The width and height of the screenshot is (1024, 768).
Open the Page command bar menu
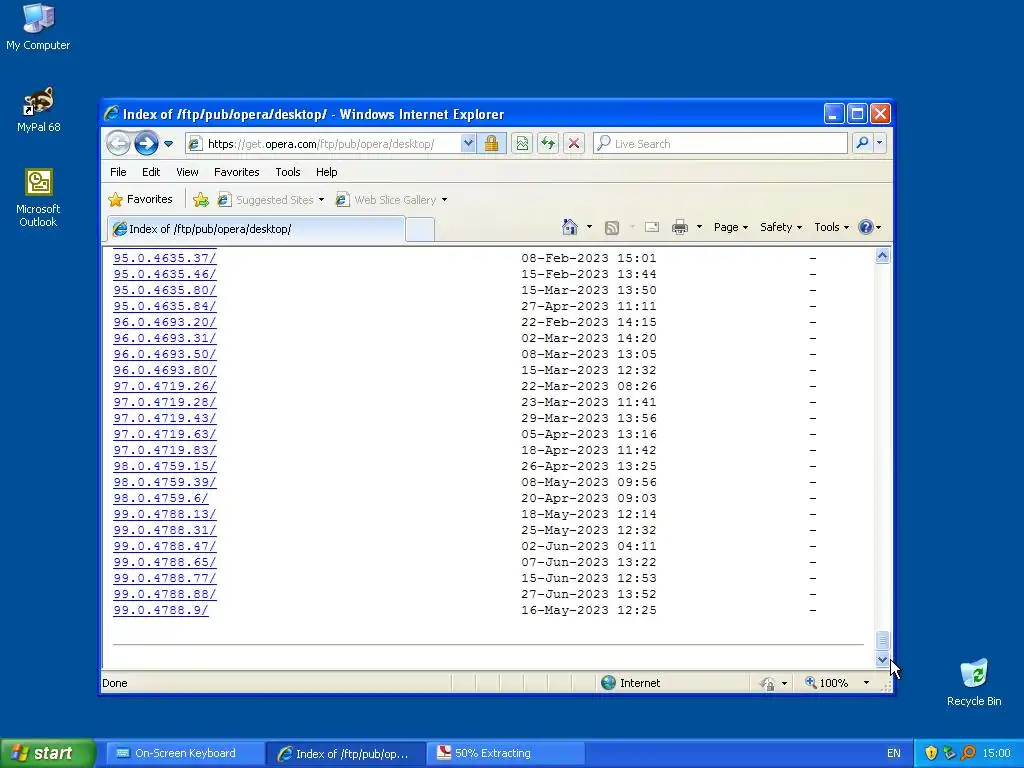pyautogui.click(x=730, y=227)
